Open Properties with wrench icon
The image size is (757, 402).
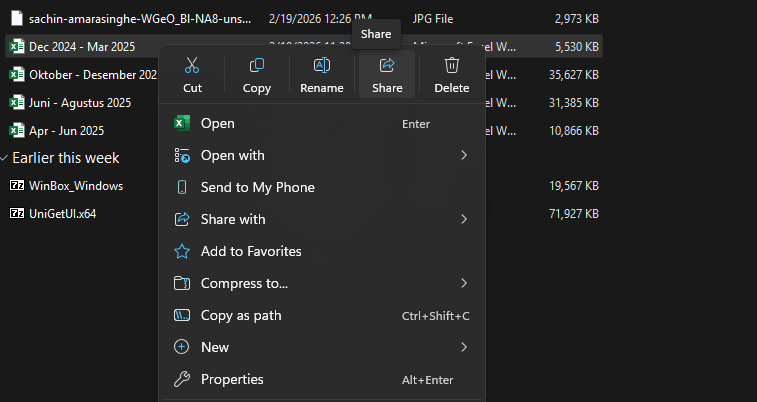pos(182,379)
